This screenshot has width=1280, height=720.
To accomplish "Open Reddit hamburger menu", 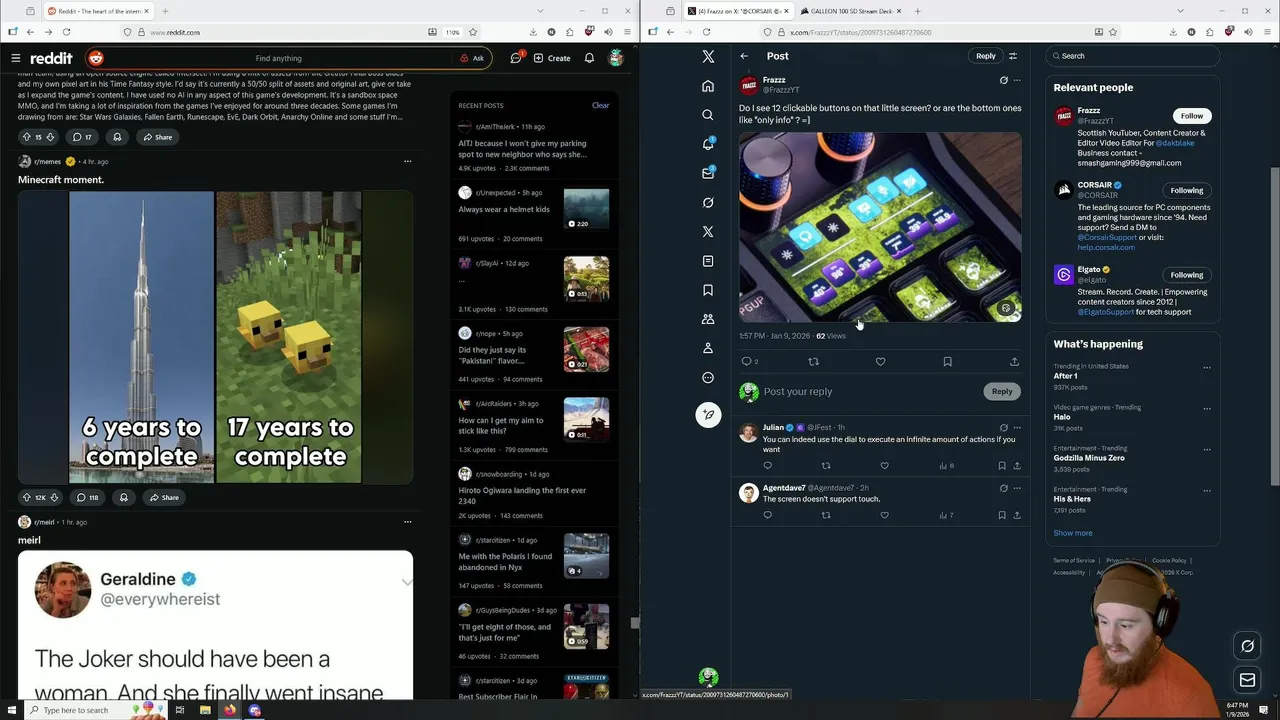I will coord(15,58).
